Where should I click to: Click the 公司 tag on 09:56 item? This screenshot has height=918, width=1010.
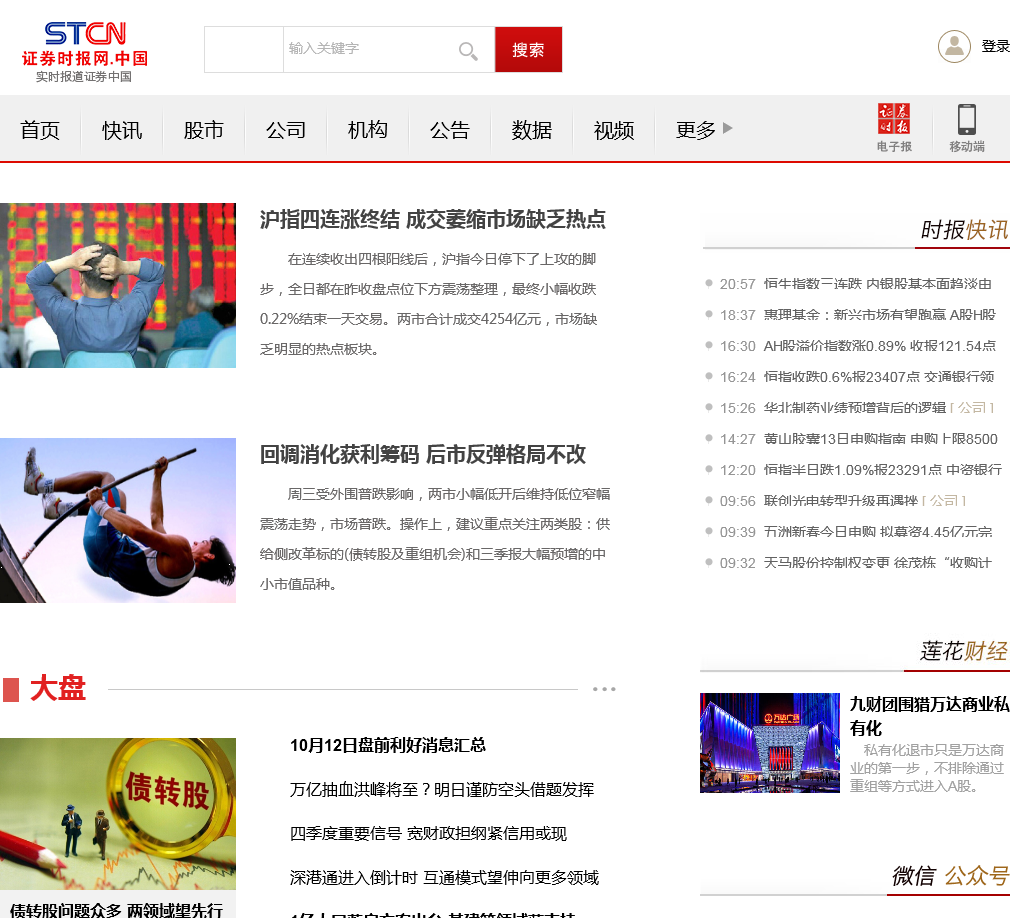click(944, 501)
